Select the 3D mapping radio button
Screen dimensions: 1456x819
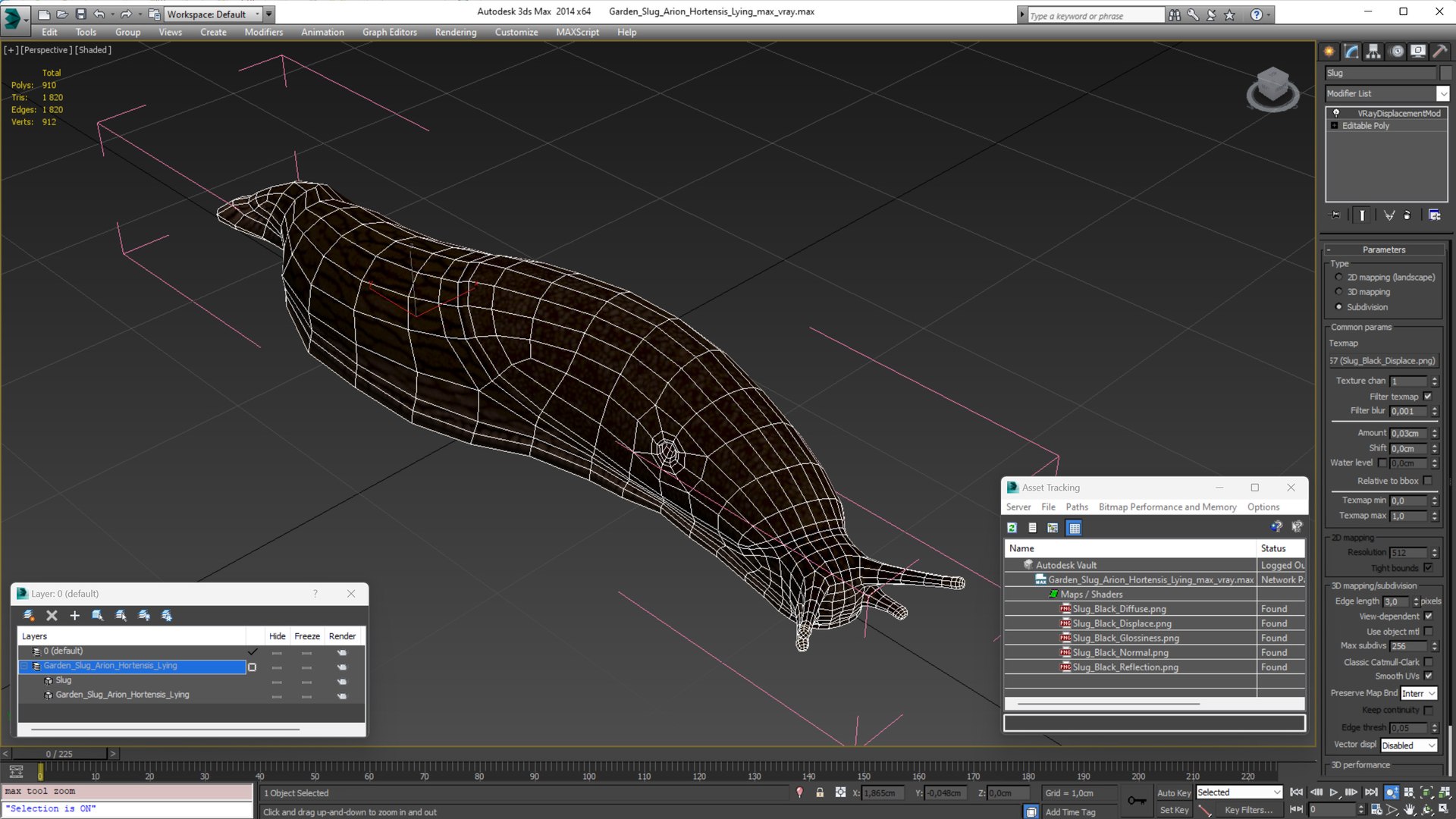(x=1339, y=292)
